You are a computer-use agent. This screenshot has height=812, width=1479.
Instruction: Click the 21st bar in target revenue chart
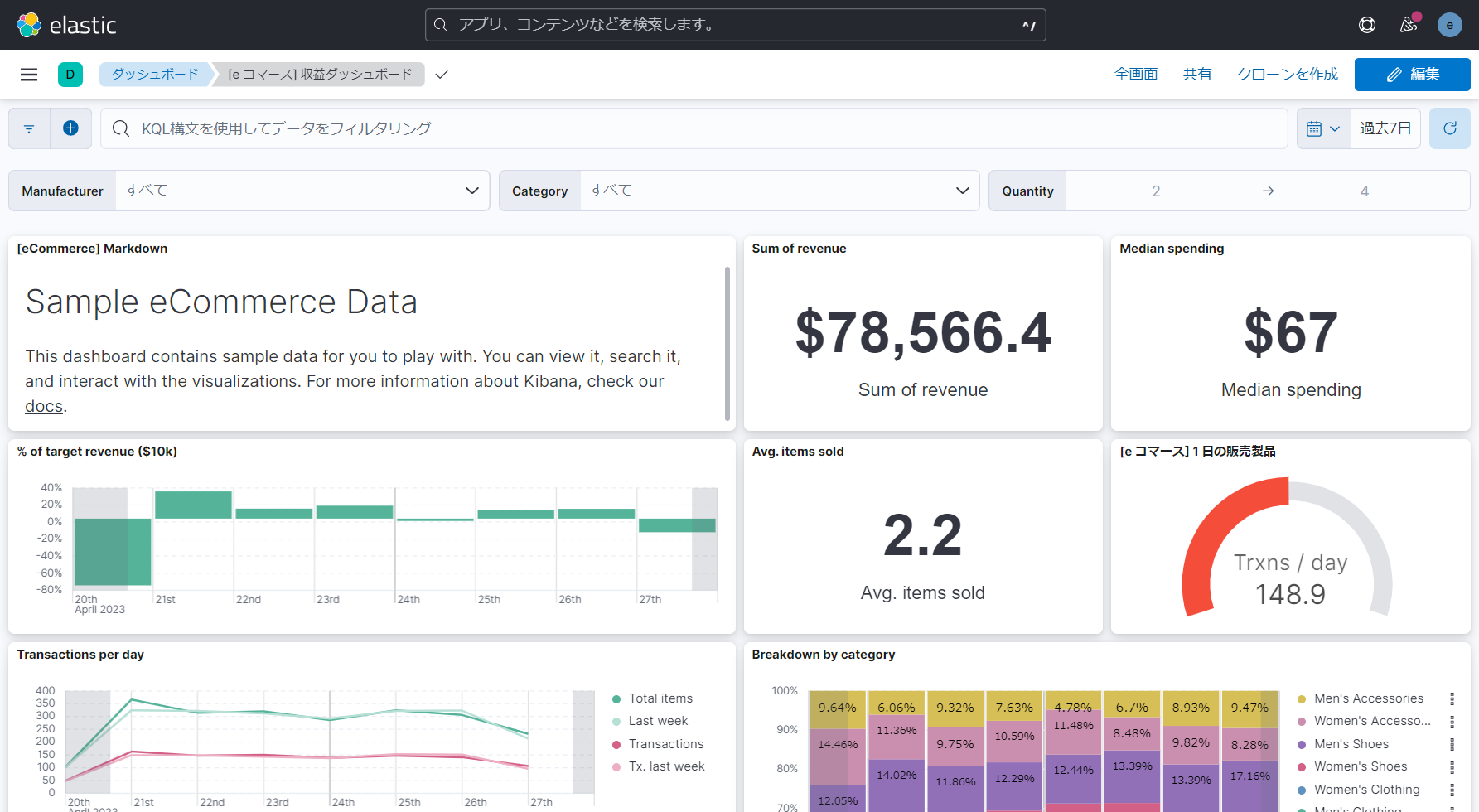click(193, 505)
